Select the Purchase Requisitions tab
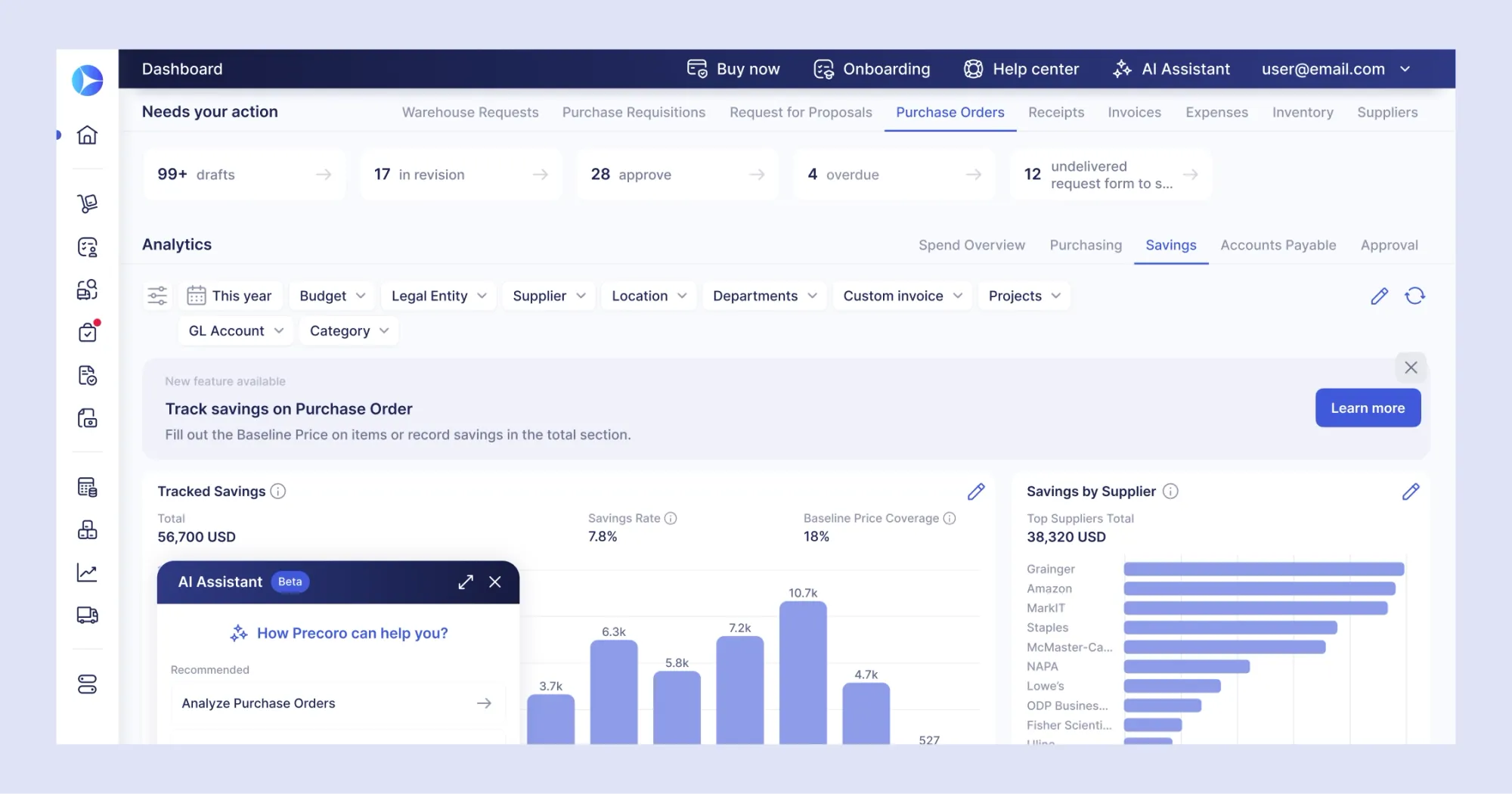 [634, 112]
